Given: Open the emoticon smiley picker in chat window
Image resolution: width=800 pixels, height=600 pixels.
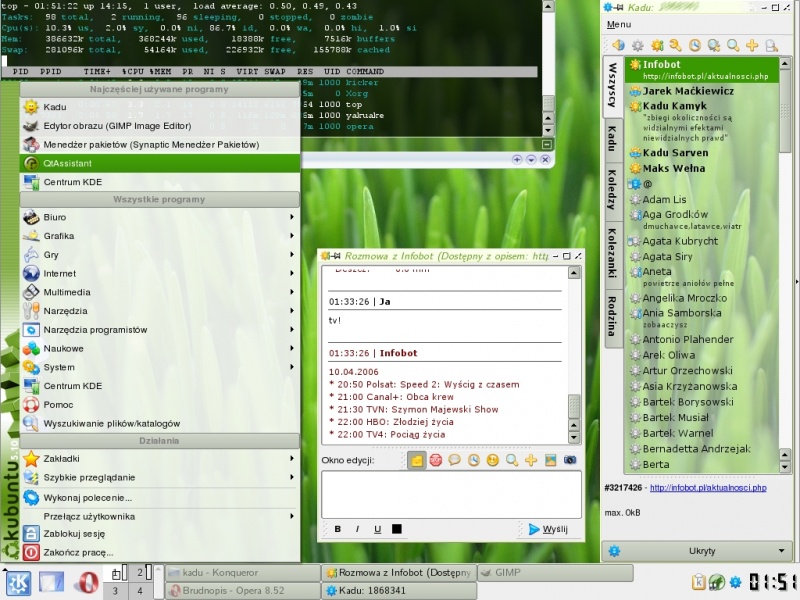Looking at the screenshot, I should point(492,460).
